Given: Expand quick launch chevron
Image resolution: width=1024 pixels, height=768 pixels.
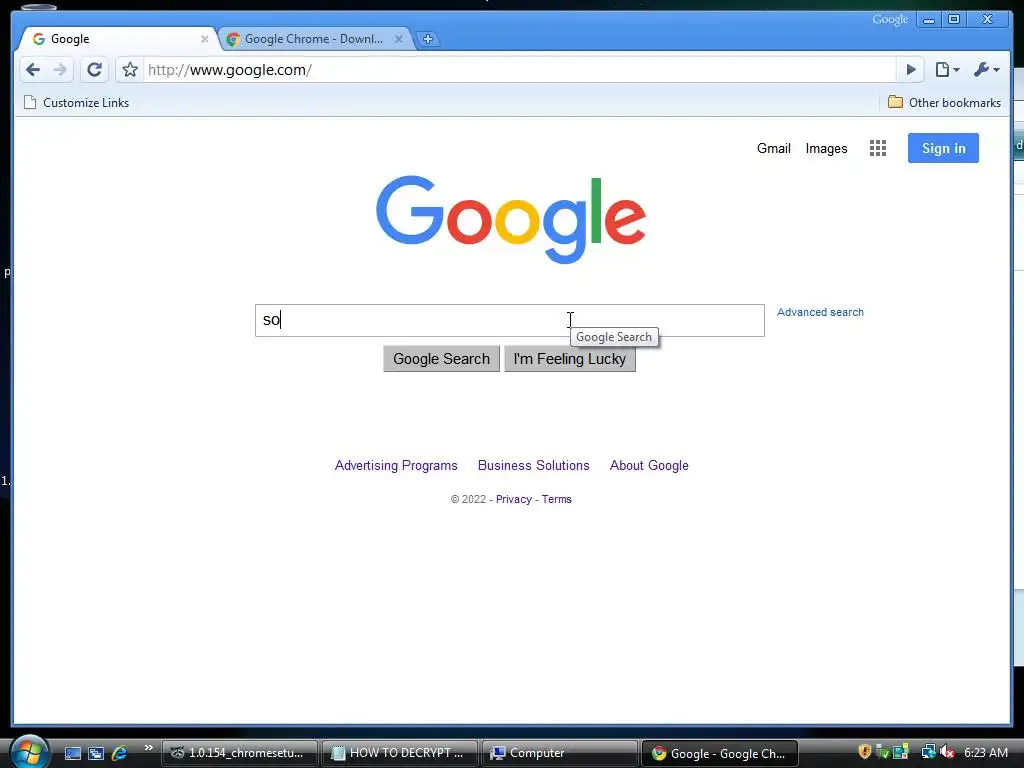Looking at the screenshot, I should [x=149, y=748].
